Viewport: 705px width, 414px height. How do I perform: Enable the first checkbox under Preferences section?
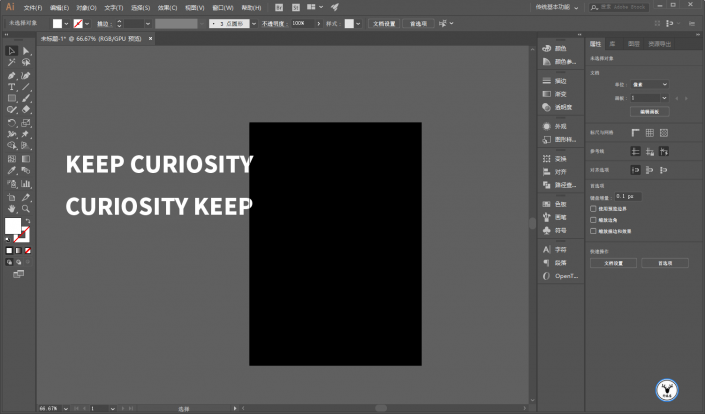(x=593, y=209)
